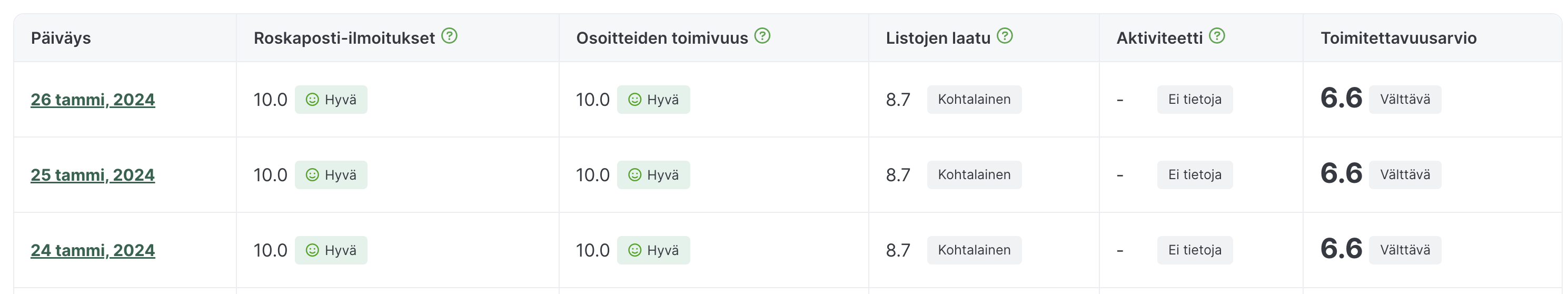Click the Päiväys column header
Screen dimensions: 1568x294
(61, 38)
